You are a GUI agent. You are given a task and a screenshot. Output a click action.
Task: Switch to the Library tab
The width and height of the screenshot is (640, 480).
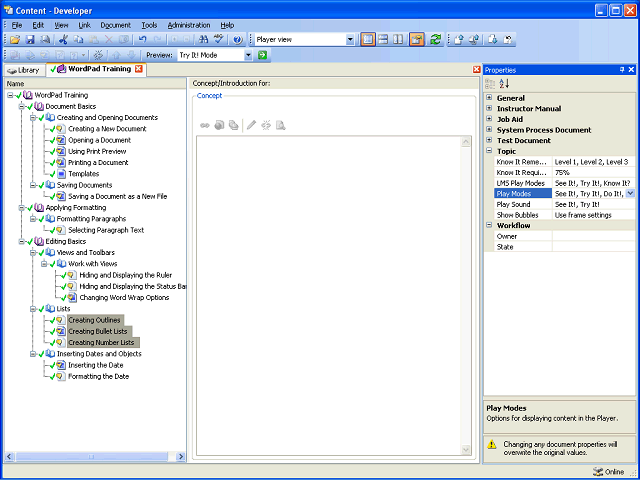click(23, 70)
